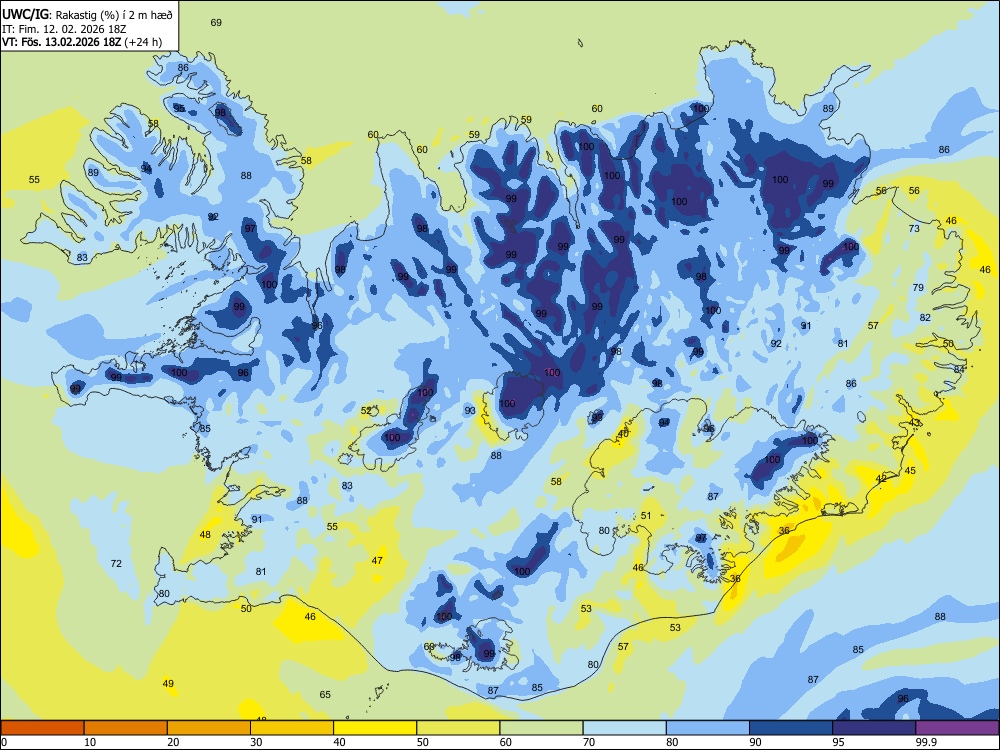Click the legend tick label '70' under the color bar

589,742
